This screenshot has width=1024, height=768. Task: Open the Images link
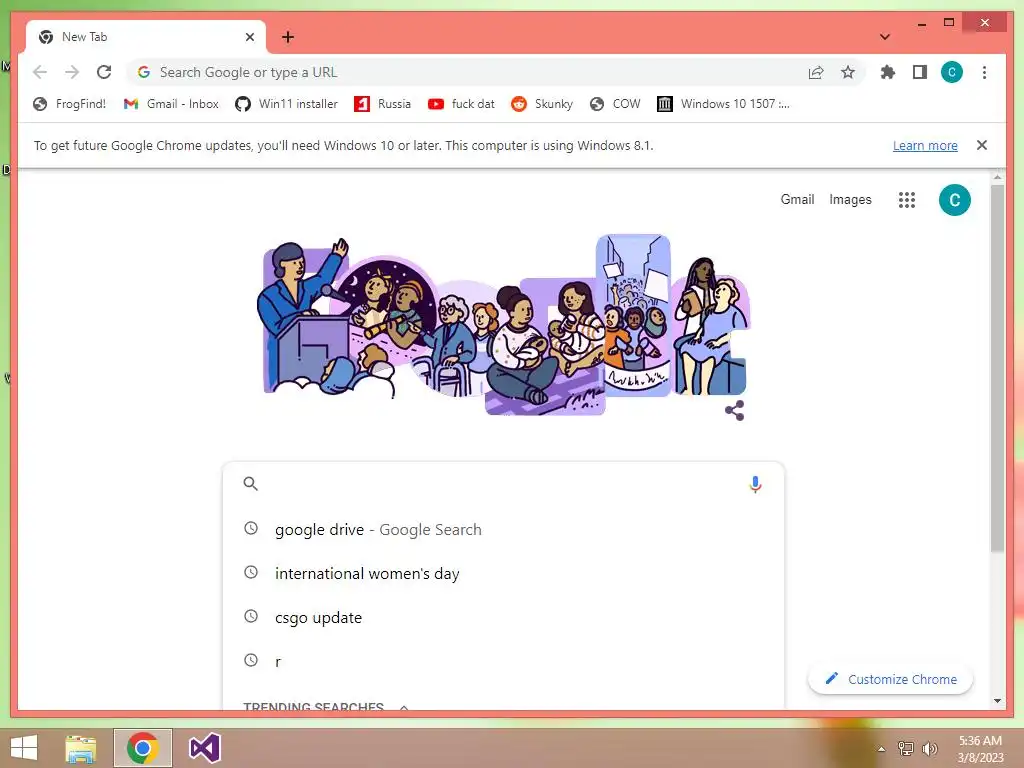pos(850,200)
